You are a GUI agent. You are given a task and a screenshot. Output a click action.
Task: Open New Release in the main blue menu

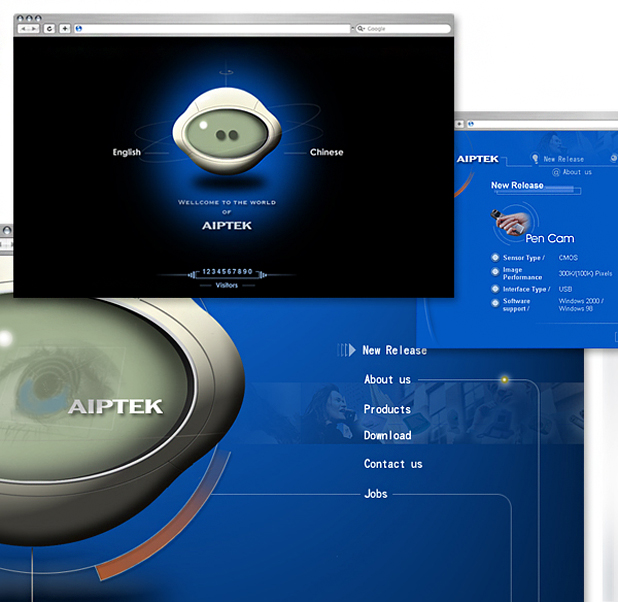(395, 350)
